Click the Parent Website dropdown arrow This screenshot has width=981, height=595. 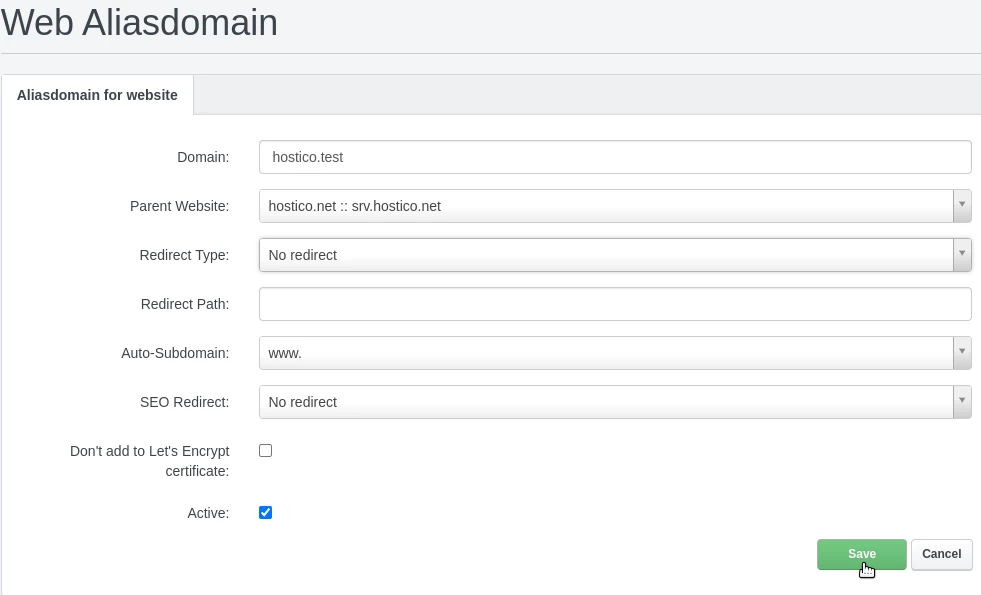click(962, 206)
